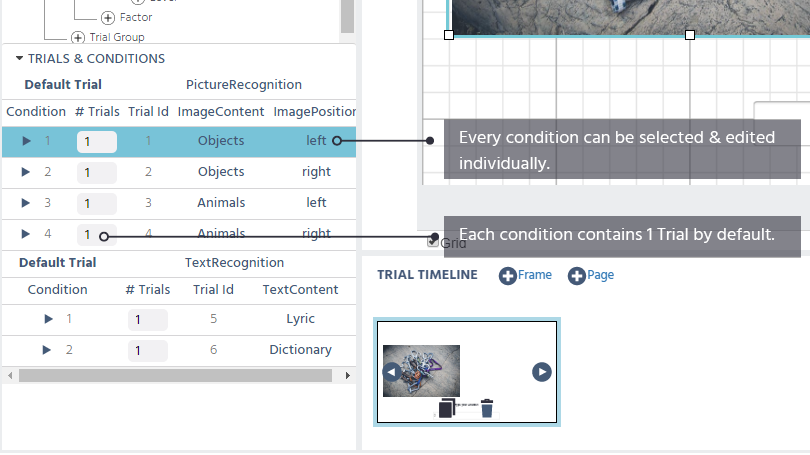
Task: Expand PictureRecognition condition 3 row
Action: point(25,202)
